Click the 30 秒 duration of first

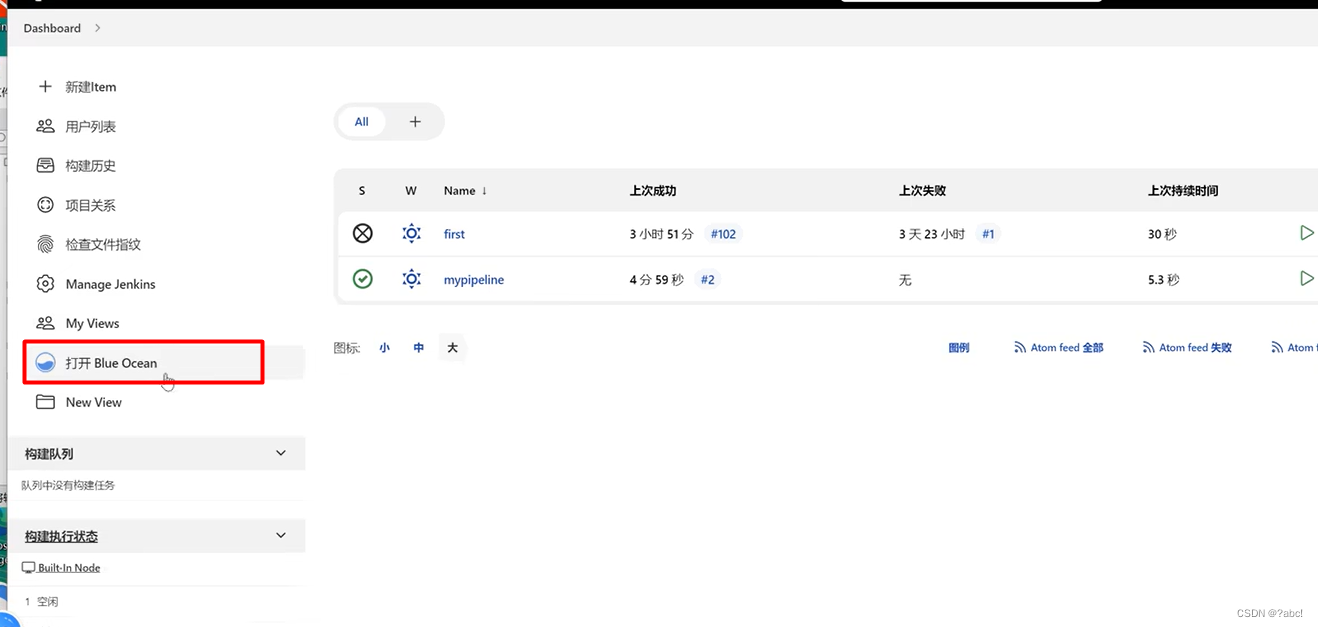click(1162, 234)
